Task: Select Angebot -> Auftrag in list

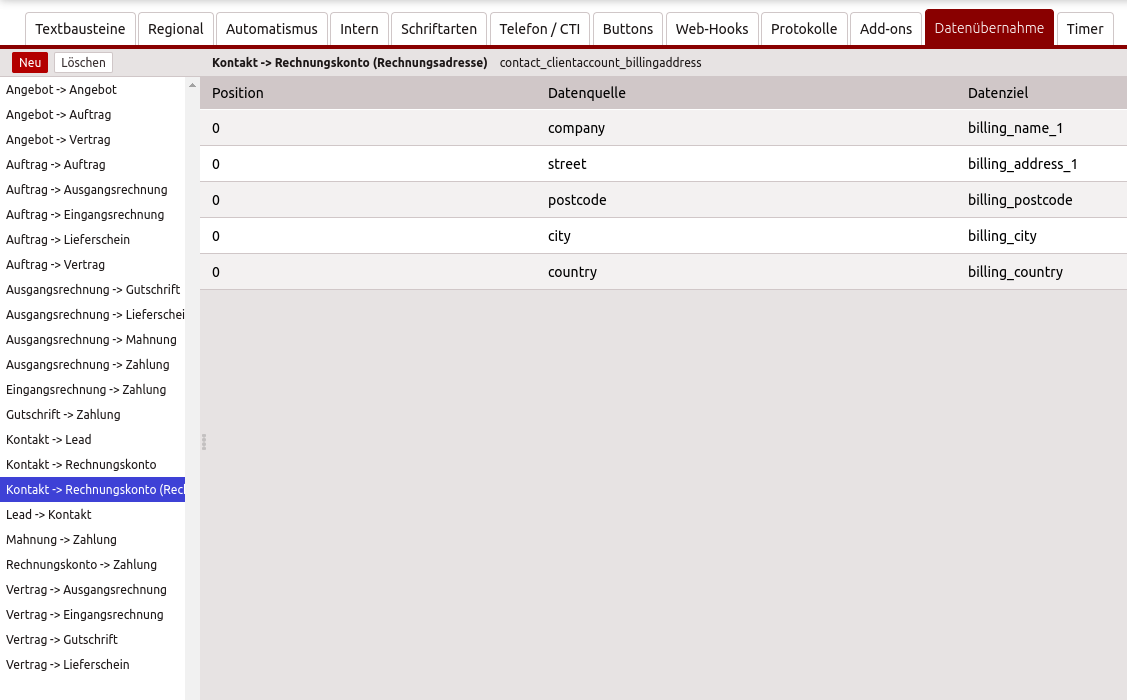Action: click(58, 115)
